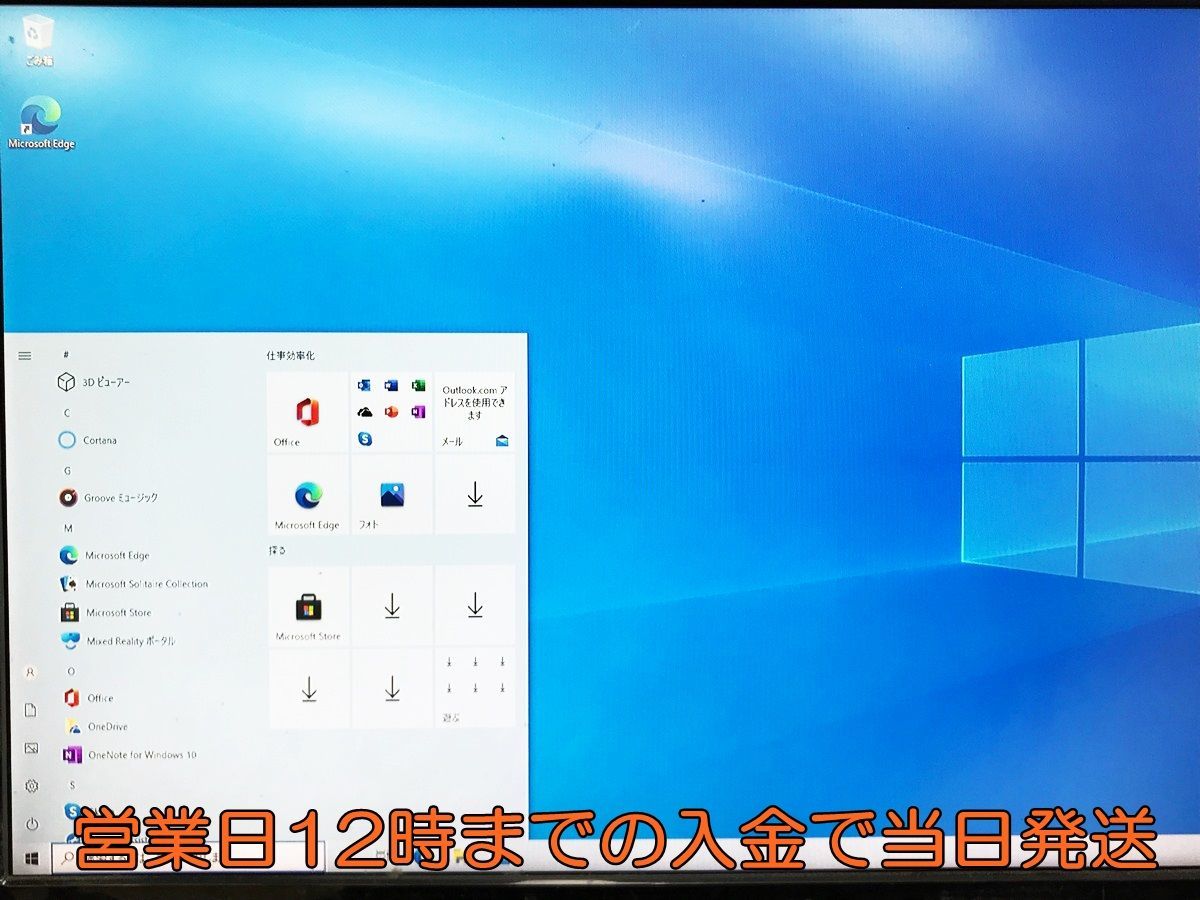This screenshot has width=1200, height=900.
Task: Click the O letter header in app list
Action: (x=70, y=670)
